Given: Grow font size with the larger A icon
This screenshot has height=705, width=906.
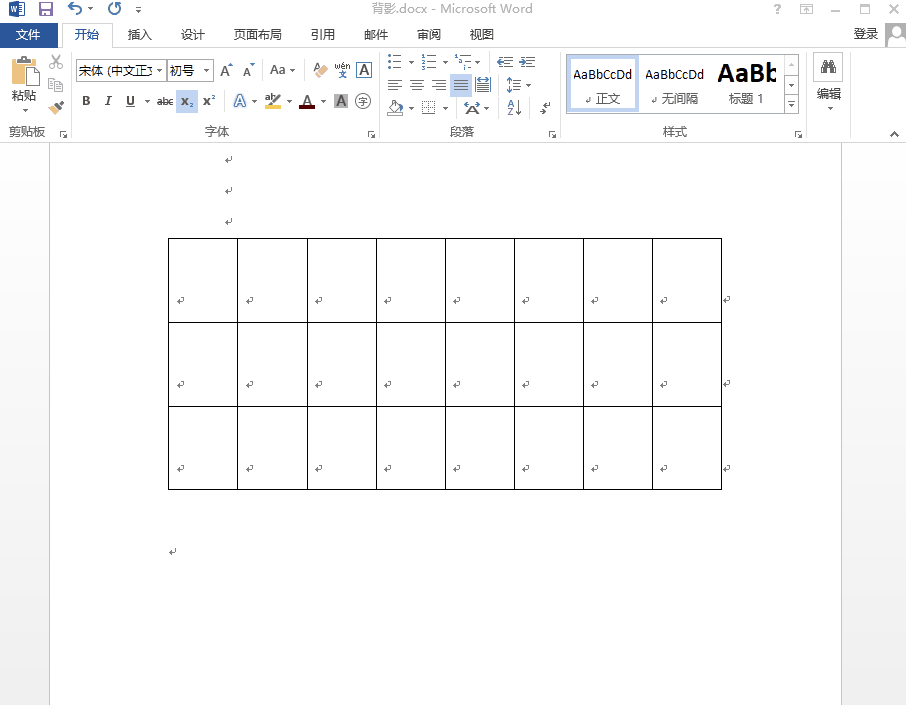Looking at the screenshot, I should point(226,70).
